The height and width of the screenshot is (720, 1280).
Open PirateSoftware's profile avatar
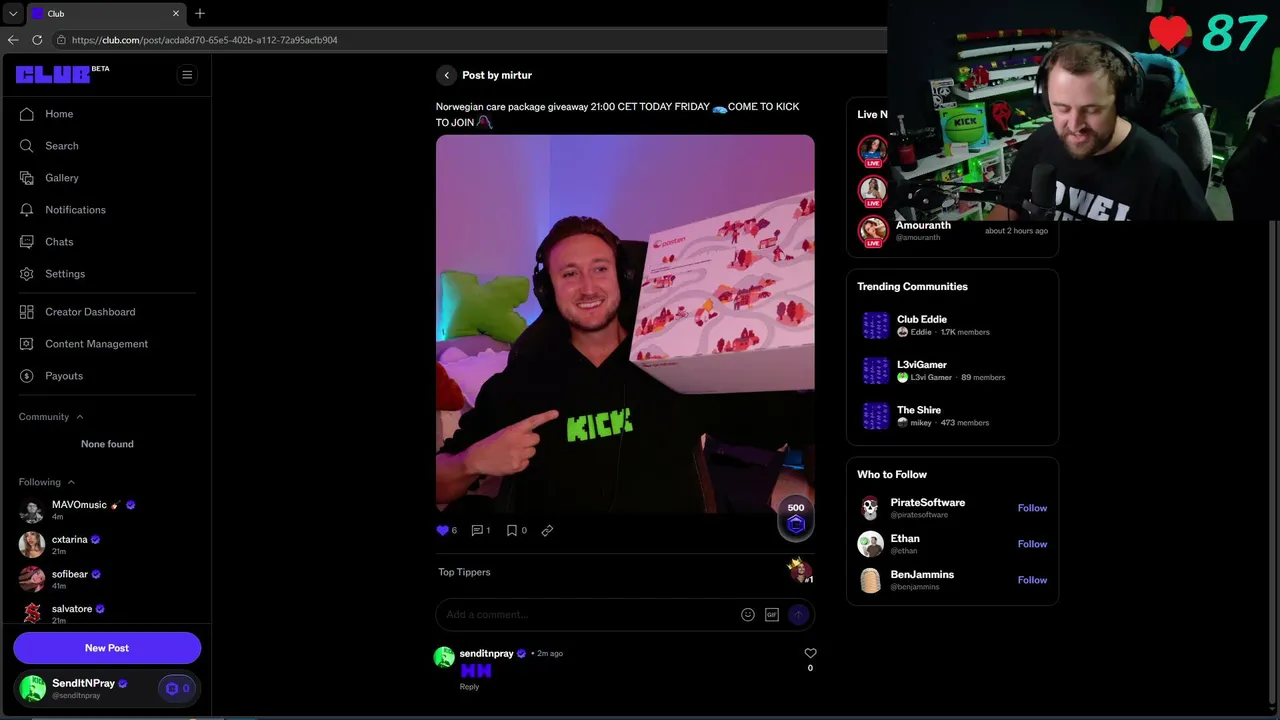click(870, 508)
